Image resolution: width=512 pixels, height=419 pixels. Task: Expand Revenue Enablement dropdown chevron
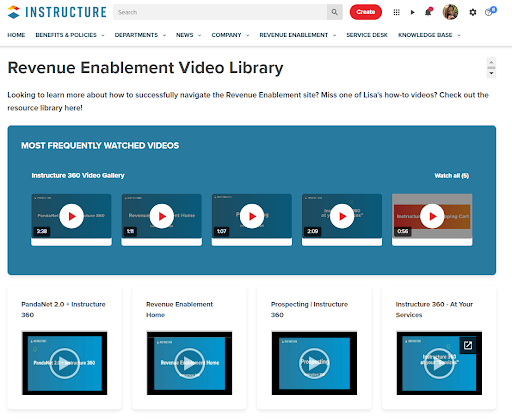[334, 35]
